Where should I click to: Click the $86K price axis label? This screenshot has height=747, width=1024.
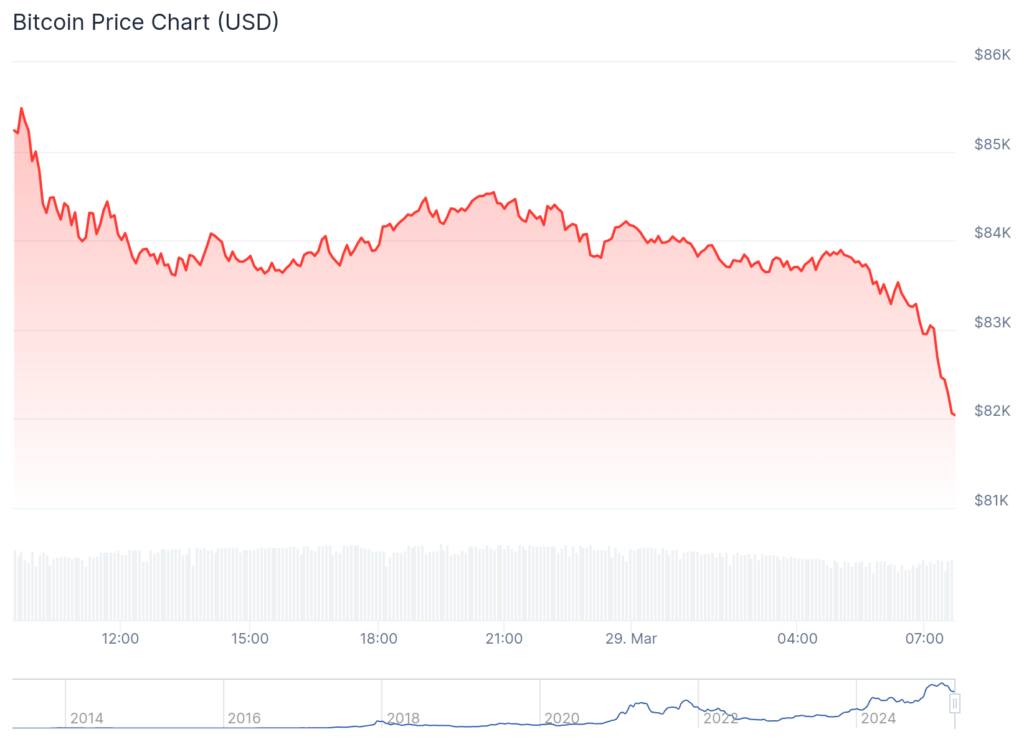click(993, 55)
